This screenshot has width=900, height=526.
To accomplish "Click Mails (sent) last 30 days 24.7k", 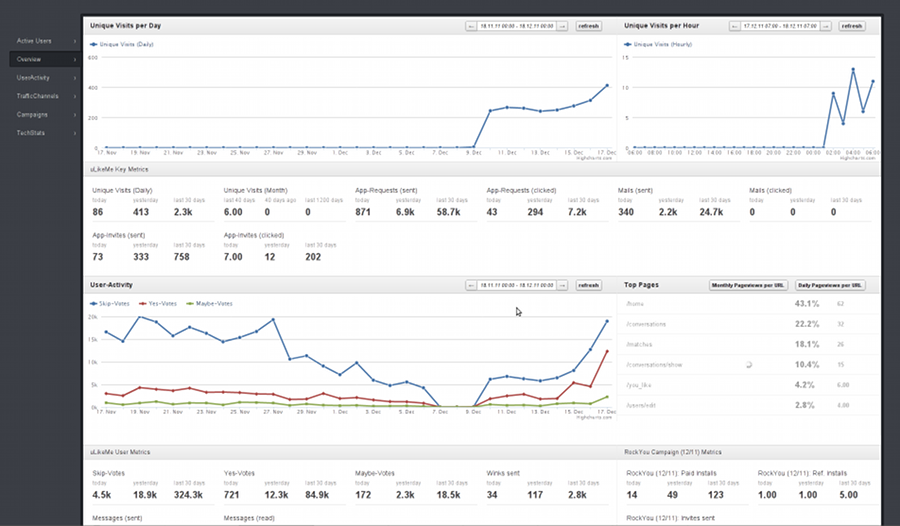I will (x=711, y=212).
